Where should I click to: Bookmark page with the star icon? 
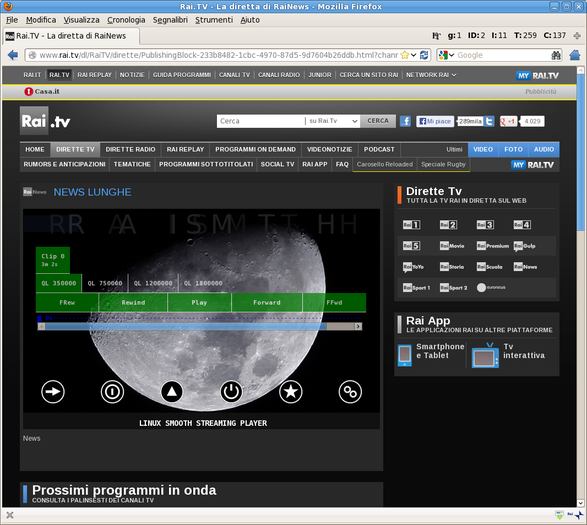pyautogui.click(x=404, y=55)
